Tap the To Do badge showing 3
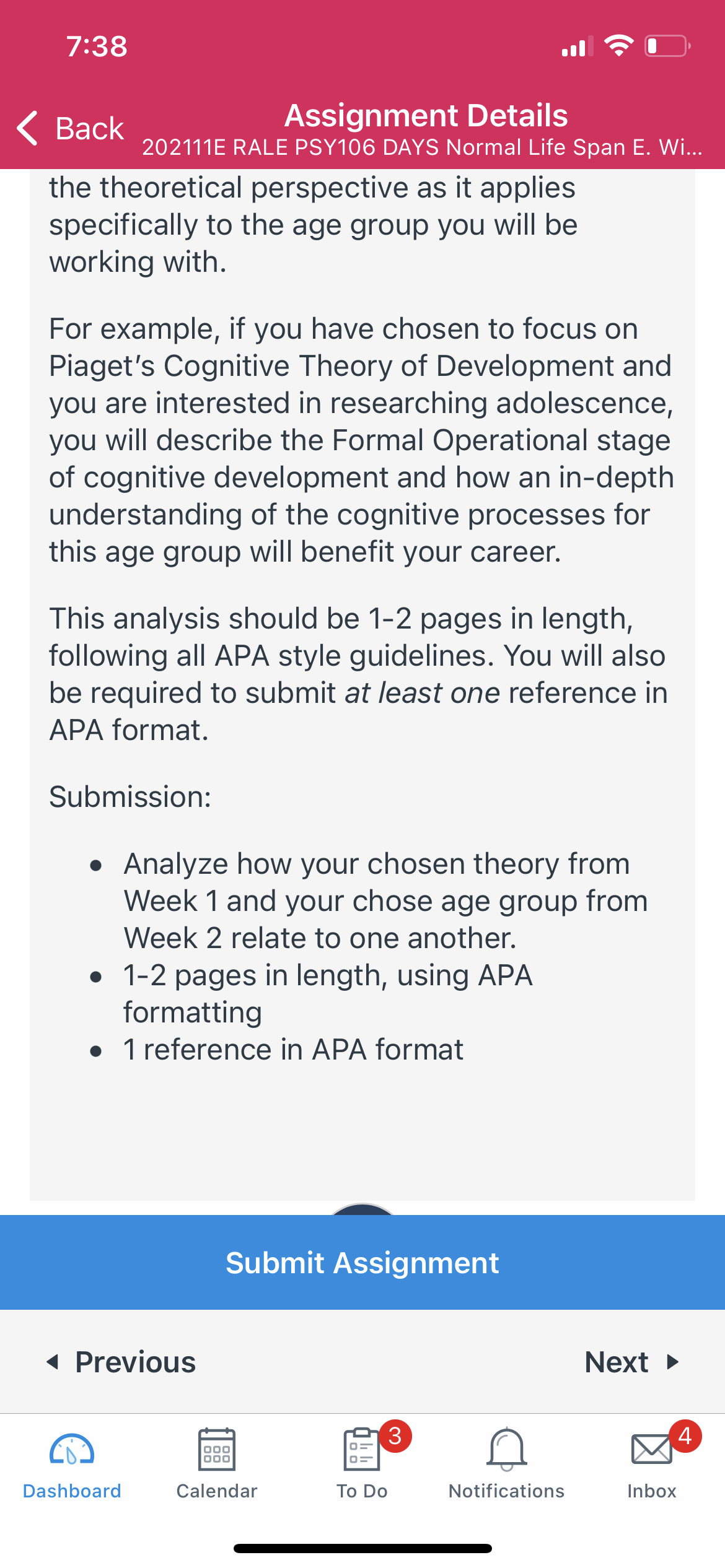Screen dimensions: 725x1568 [x=395, y=1435]
